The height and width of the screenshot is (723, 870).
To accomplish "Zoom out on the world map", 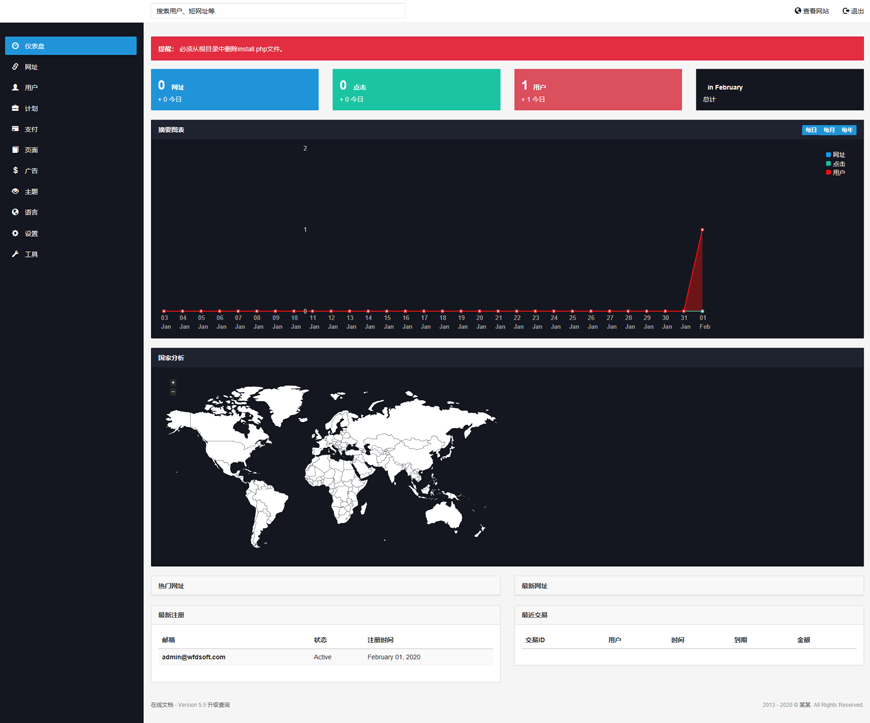I will (x=173, y=392).
